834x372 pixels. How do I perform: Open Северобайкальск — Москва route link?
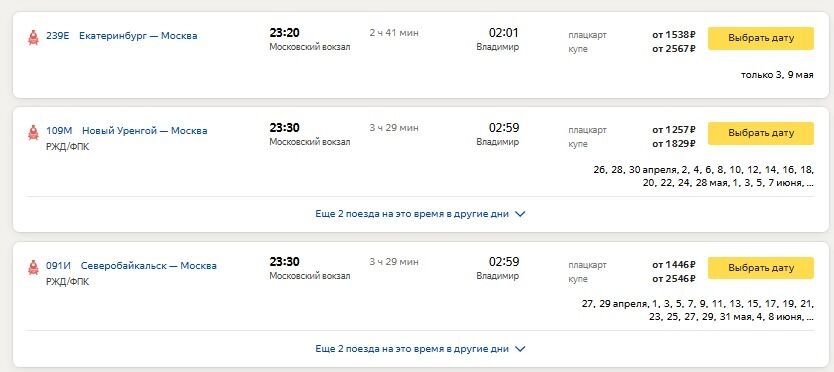click(x=149, y=266)
